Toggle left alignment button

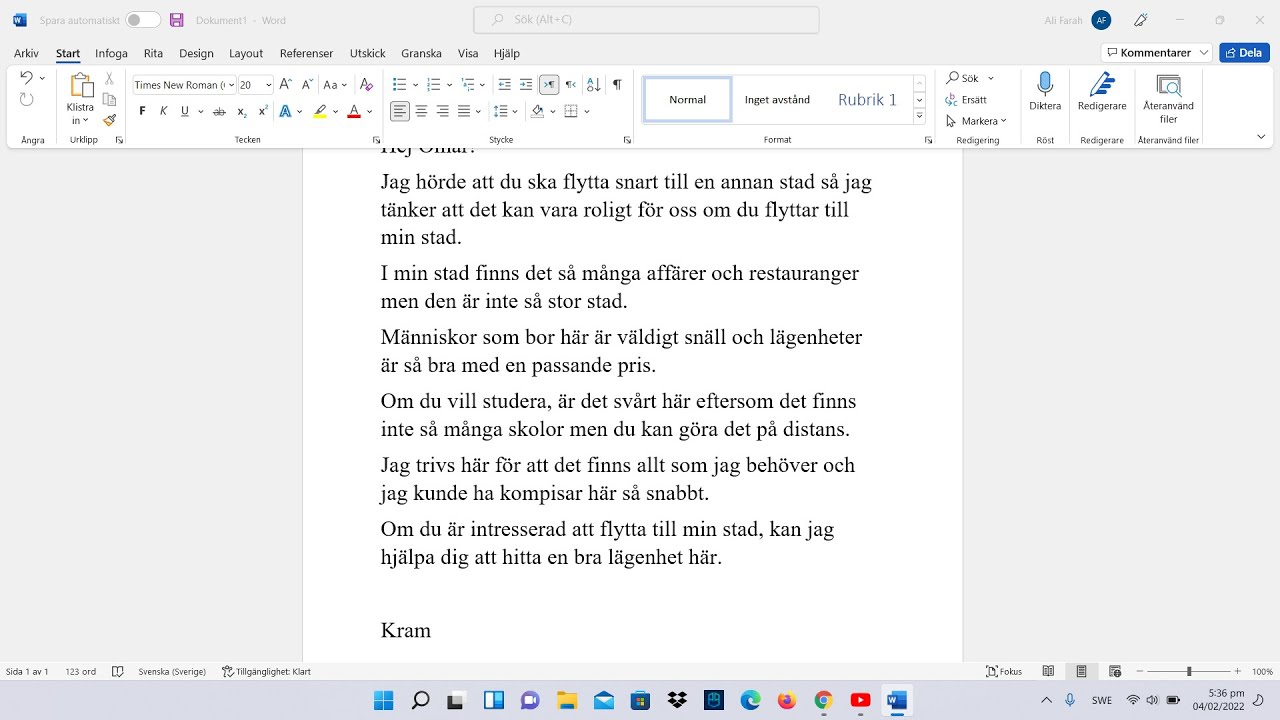pos(400,111)
